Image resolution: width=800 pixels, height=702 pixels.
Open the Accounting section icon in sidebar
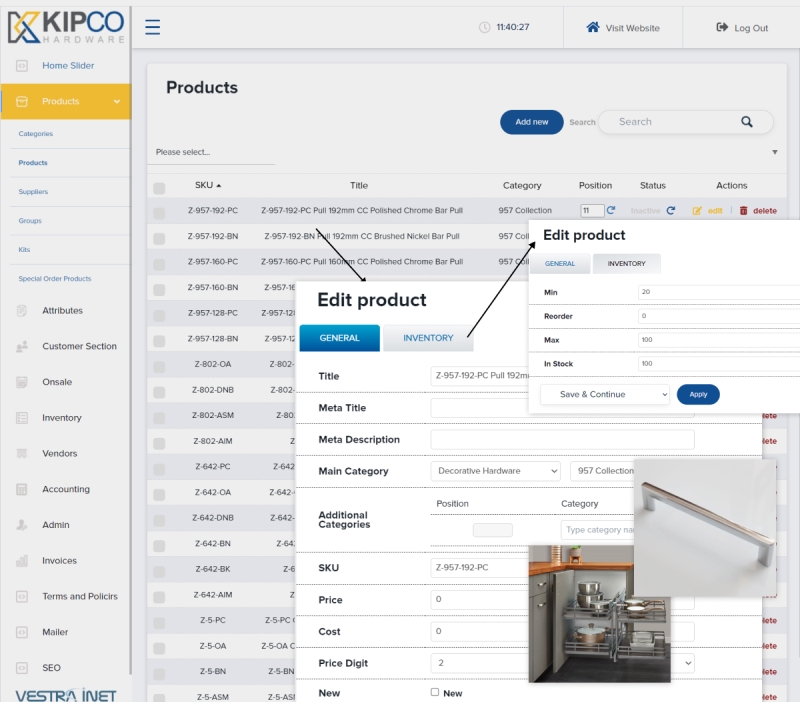pos(22,489)
